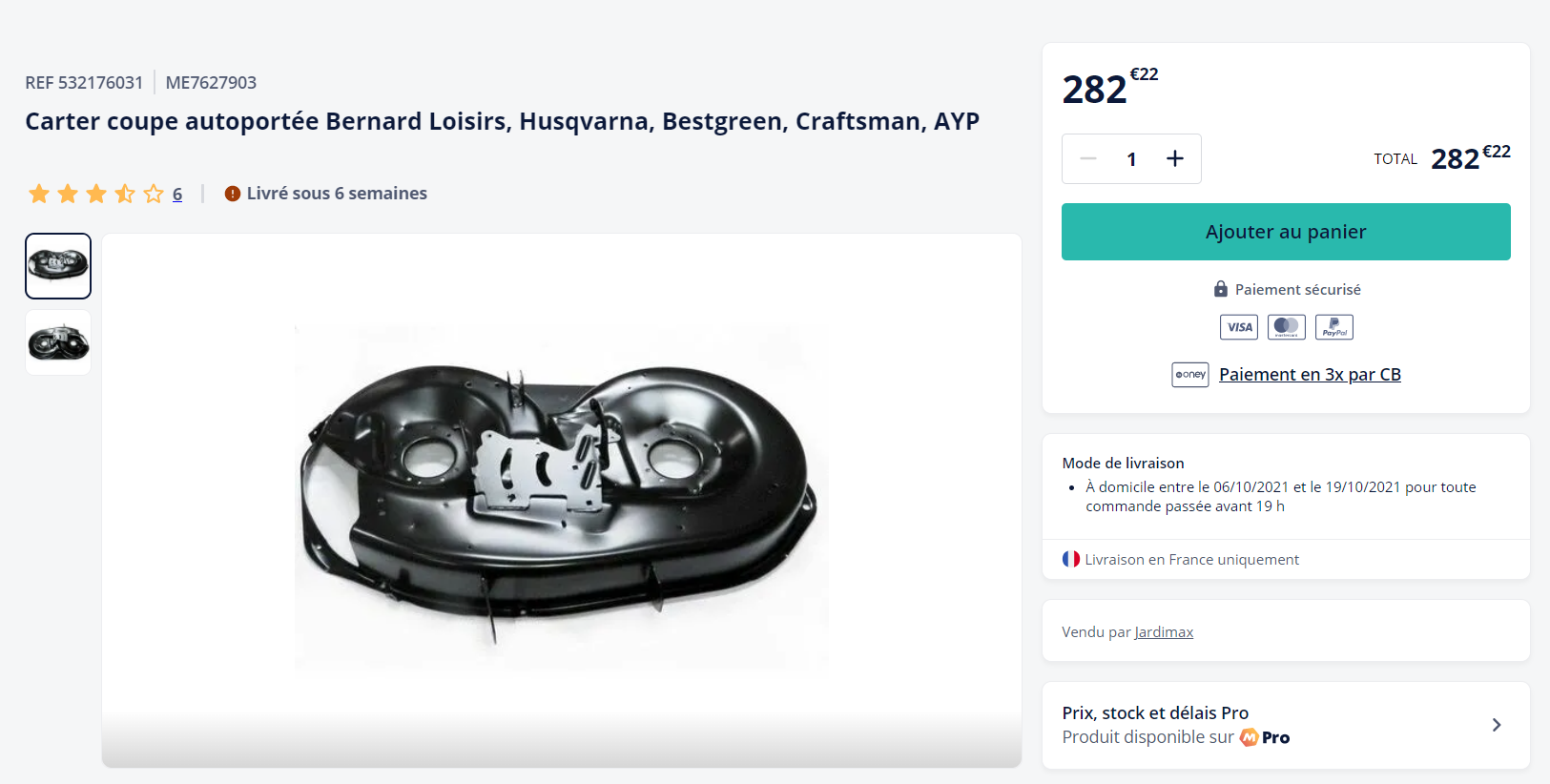The width and height of the screenshot is (1550, 784).
Task: Click the French flag icon
Action: pos(1071,559)
